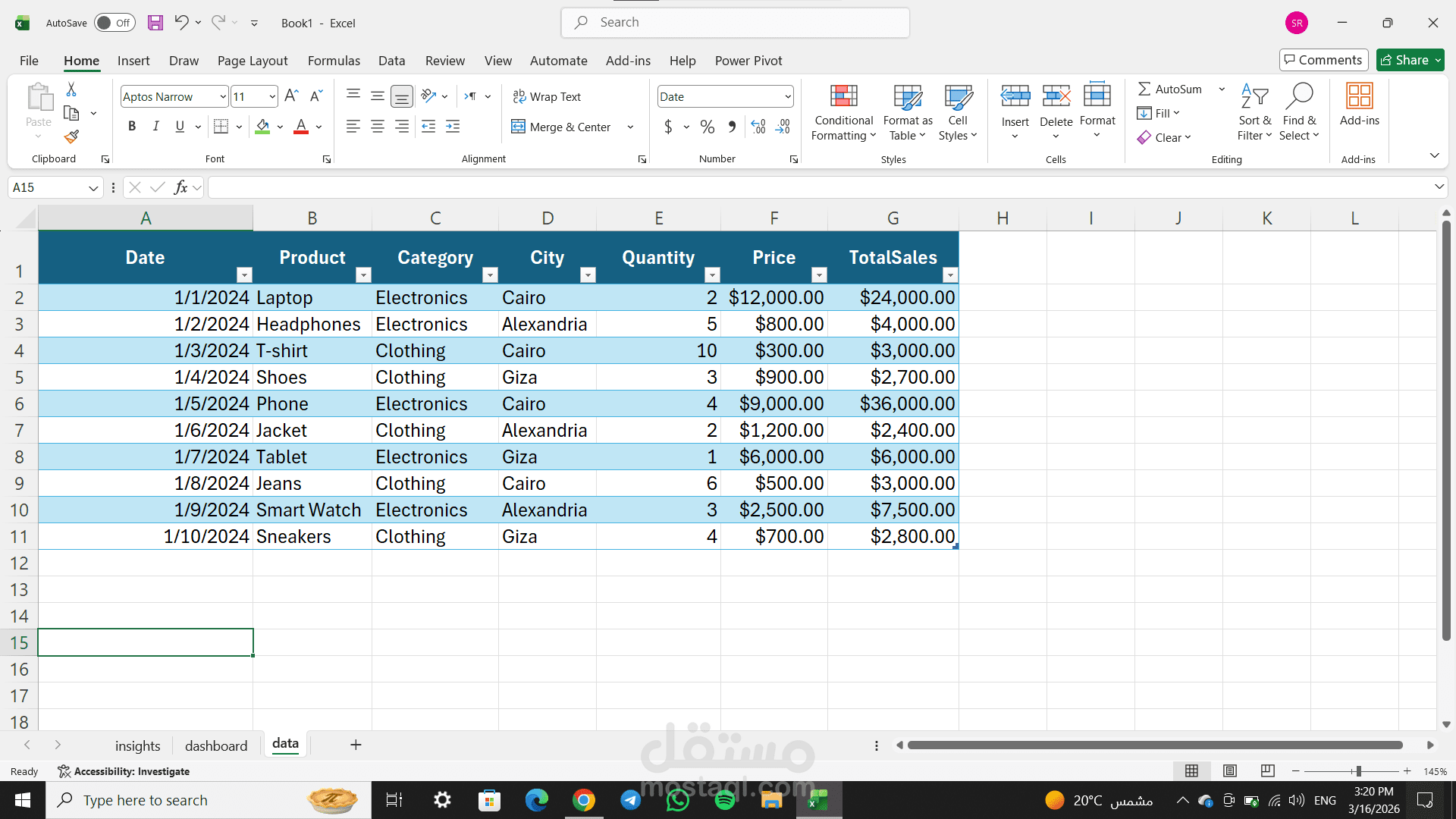The image size is (1456, 819).
Task: Click the Conditional Formatting icon
Action: click(x=843, y=97)
